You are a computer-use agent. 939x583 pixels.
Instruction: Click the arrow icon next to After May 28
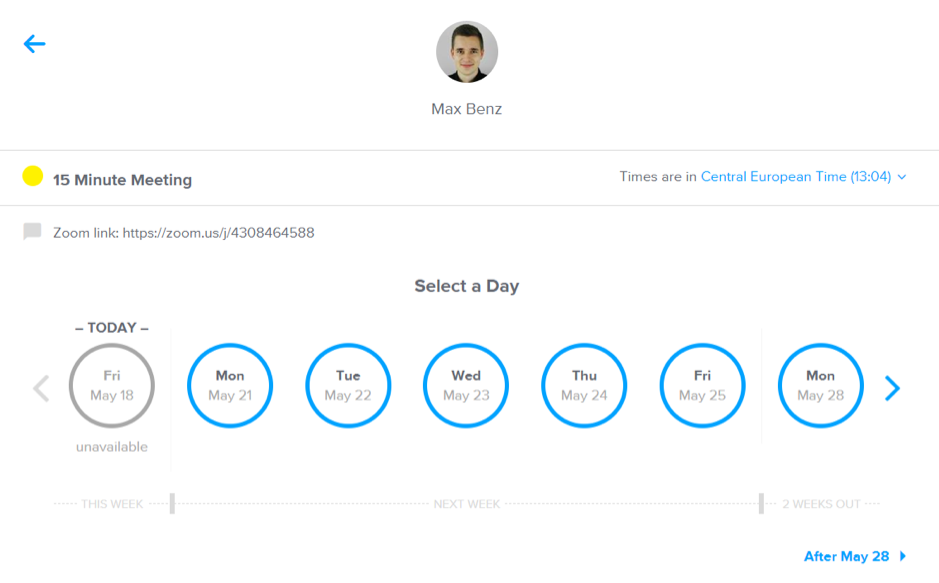(x=905, y=556)
